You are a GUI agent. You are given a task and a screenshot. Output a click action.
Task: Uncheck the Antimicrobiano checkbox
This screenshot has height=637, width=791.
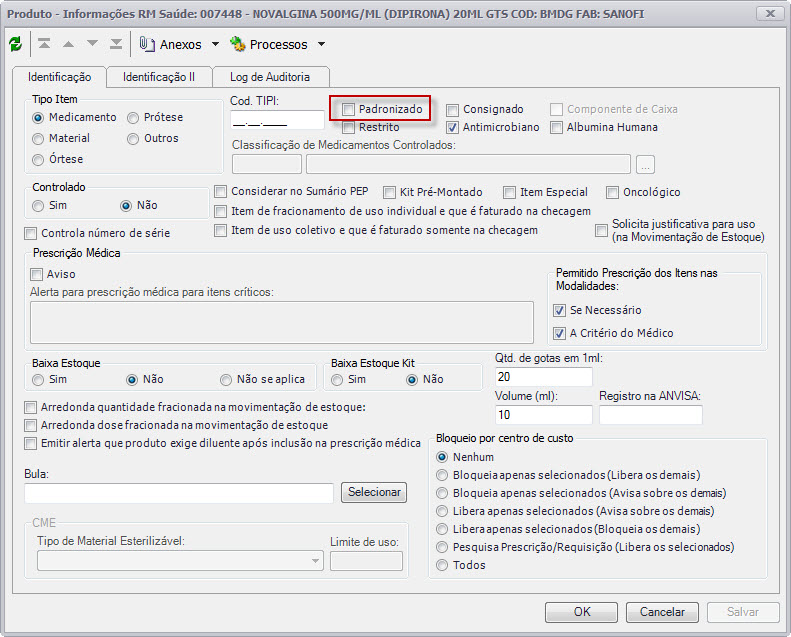point(453,128)
